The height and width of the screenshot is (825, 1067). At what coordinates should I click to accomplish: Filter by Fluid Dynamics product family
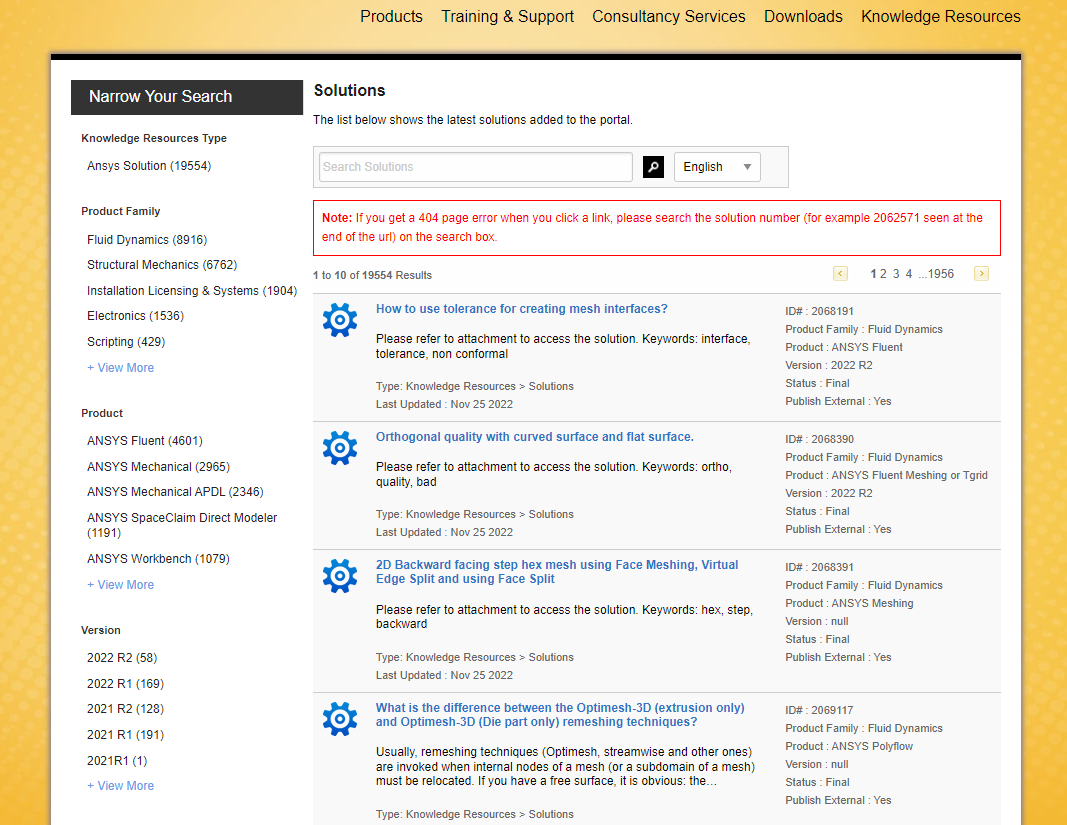147,240
